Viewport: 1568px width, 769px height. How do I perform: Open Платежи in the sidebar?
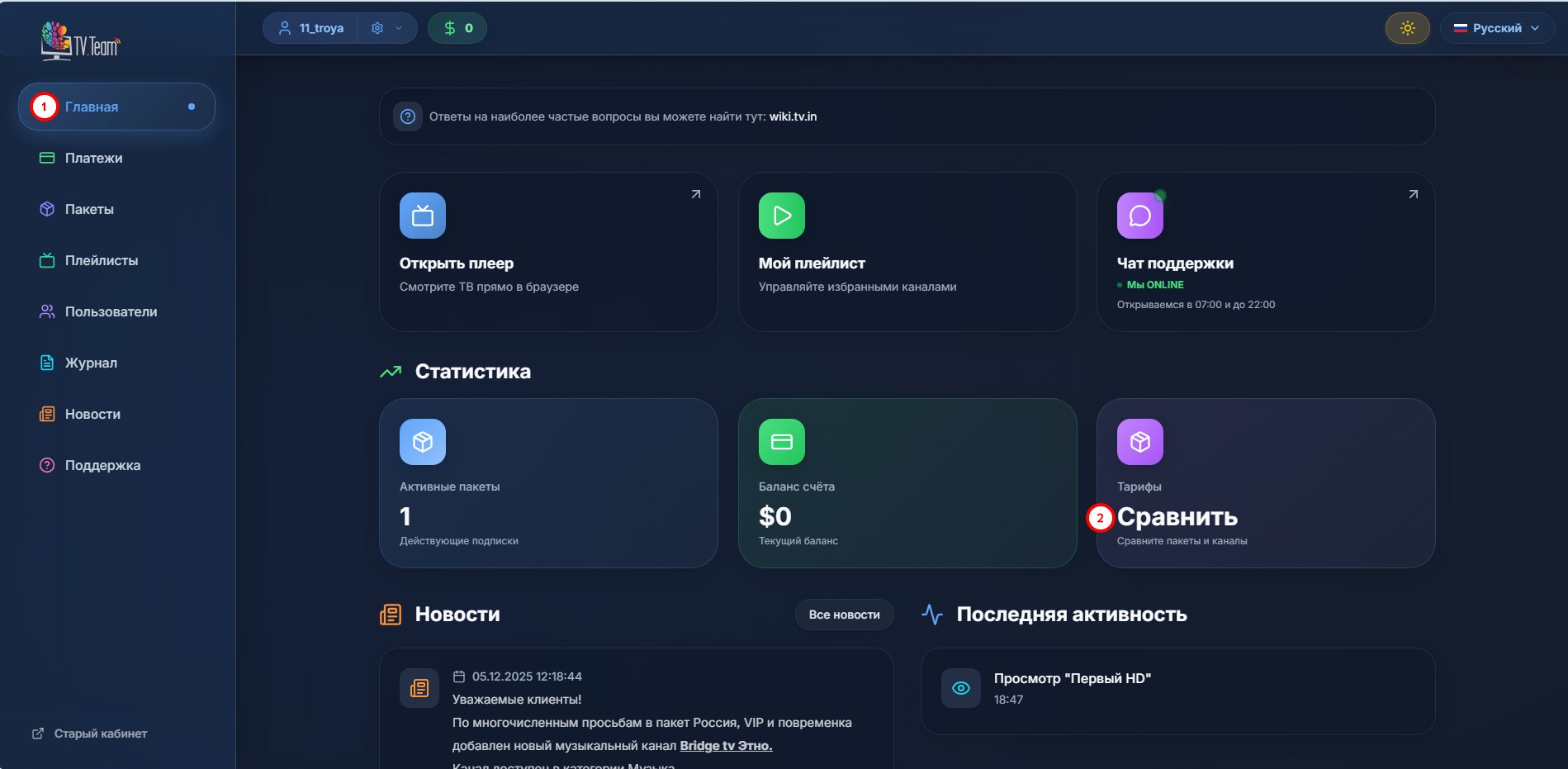click(x=93, y=158)
